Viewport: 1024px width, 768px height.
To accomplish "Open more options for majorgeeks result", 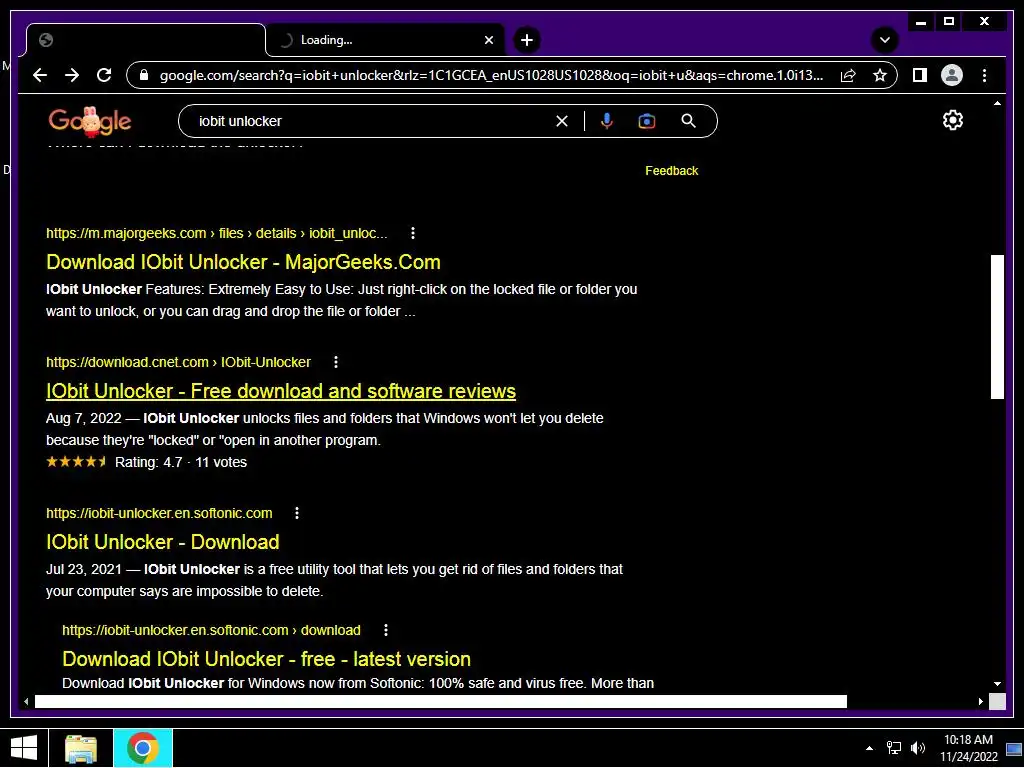I will [x=413, y=233].
